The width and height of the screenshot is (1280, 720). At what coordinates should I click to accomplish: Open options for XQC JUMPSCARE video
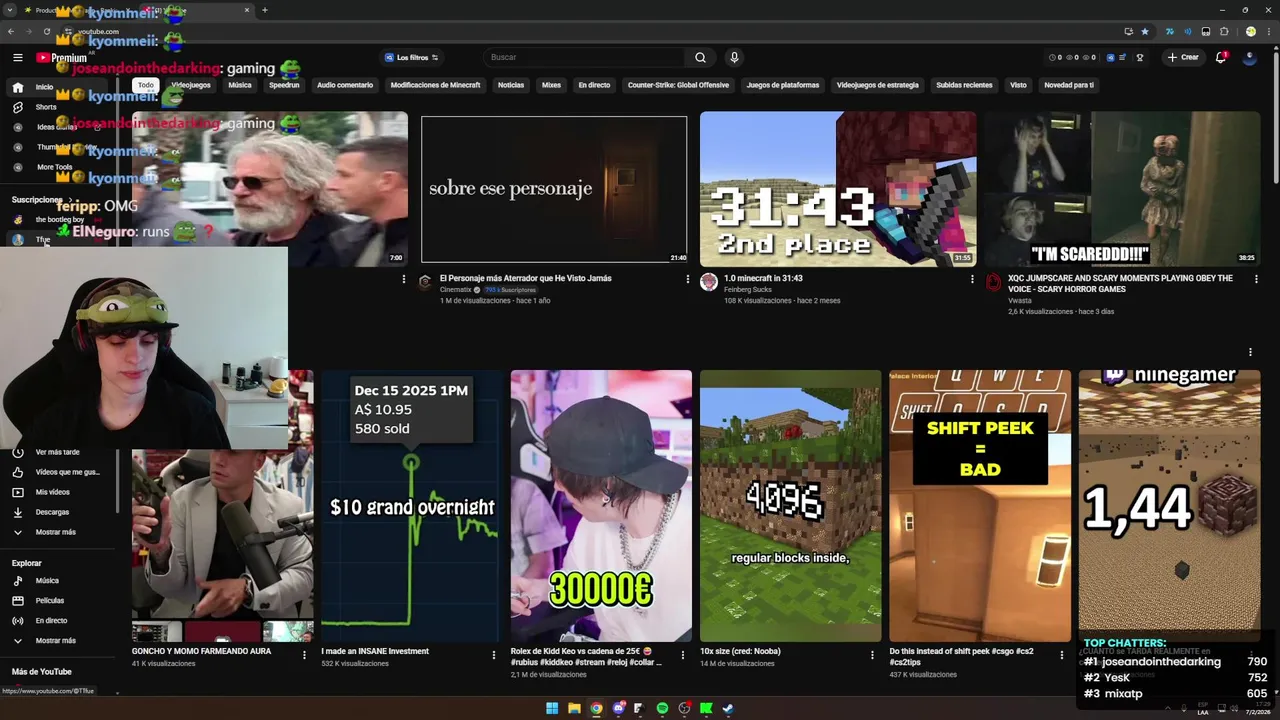point(1256,279)
